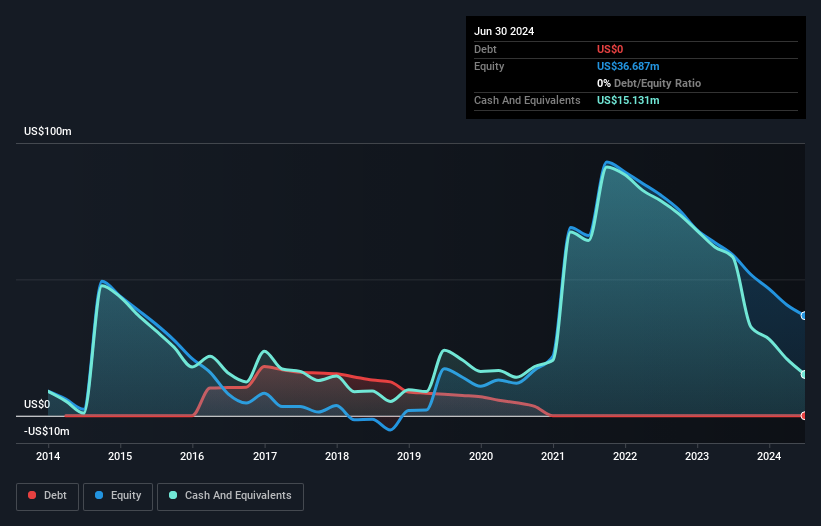Click the 0% Debt/Equity Ratio text
821x526 pixels.
coord(649,83)
